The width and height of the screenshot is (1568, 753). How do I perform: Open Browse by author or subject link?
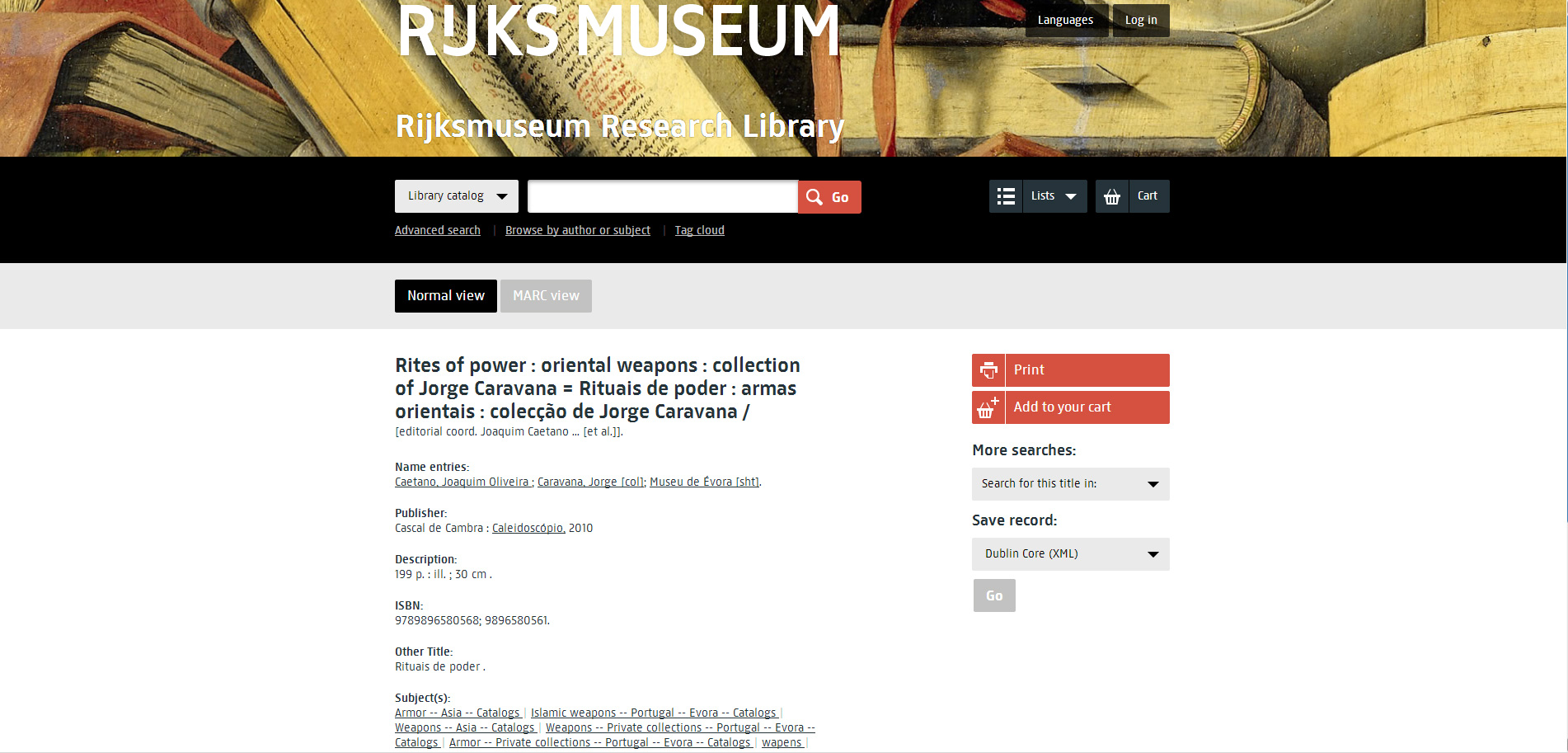577,231
